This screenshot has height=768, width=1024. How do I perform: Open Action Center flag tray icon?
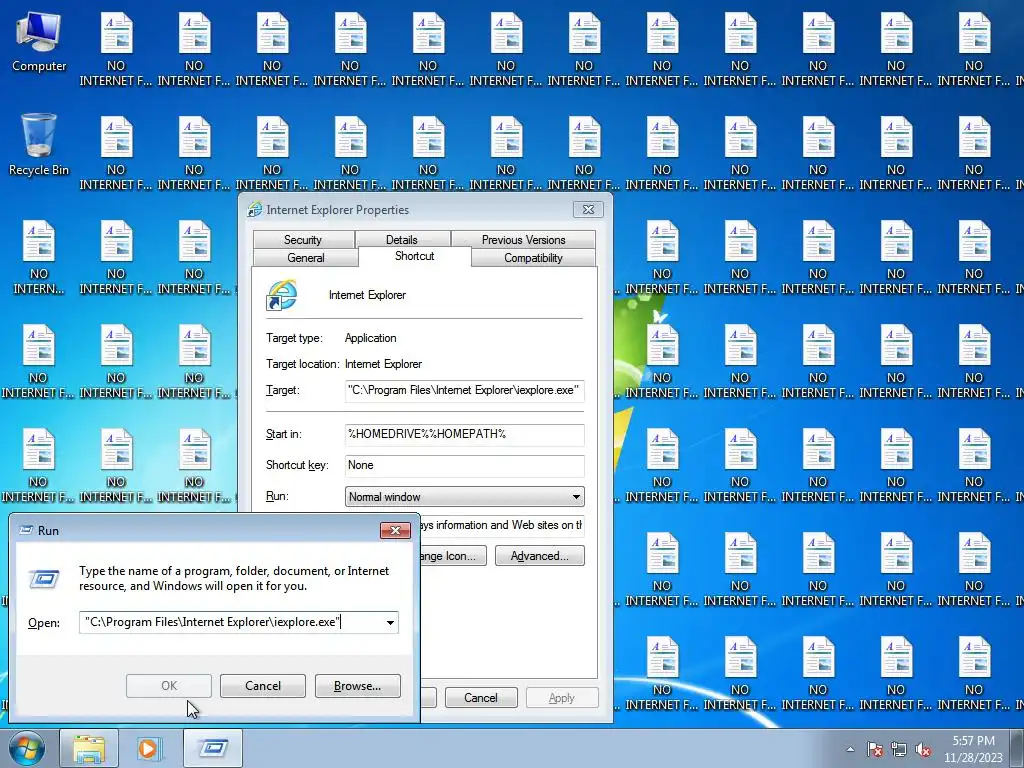click(x=874, y=749)
